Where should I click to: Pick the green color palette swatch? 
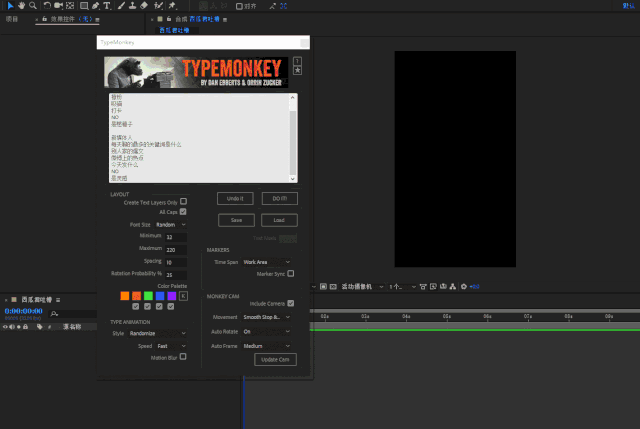click(x=148, y=296)
